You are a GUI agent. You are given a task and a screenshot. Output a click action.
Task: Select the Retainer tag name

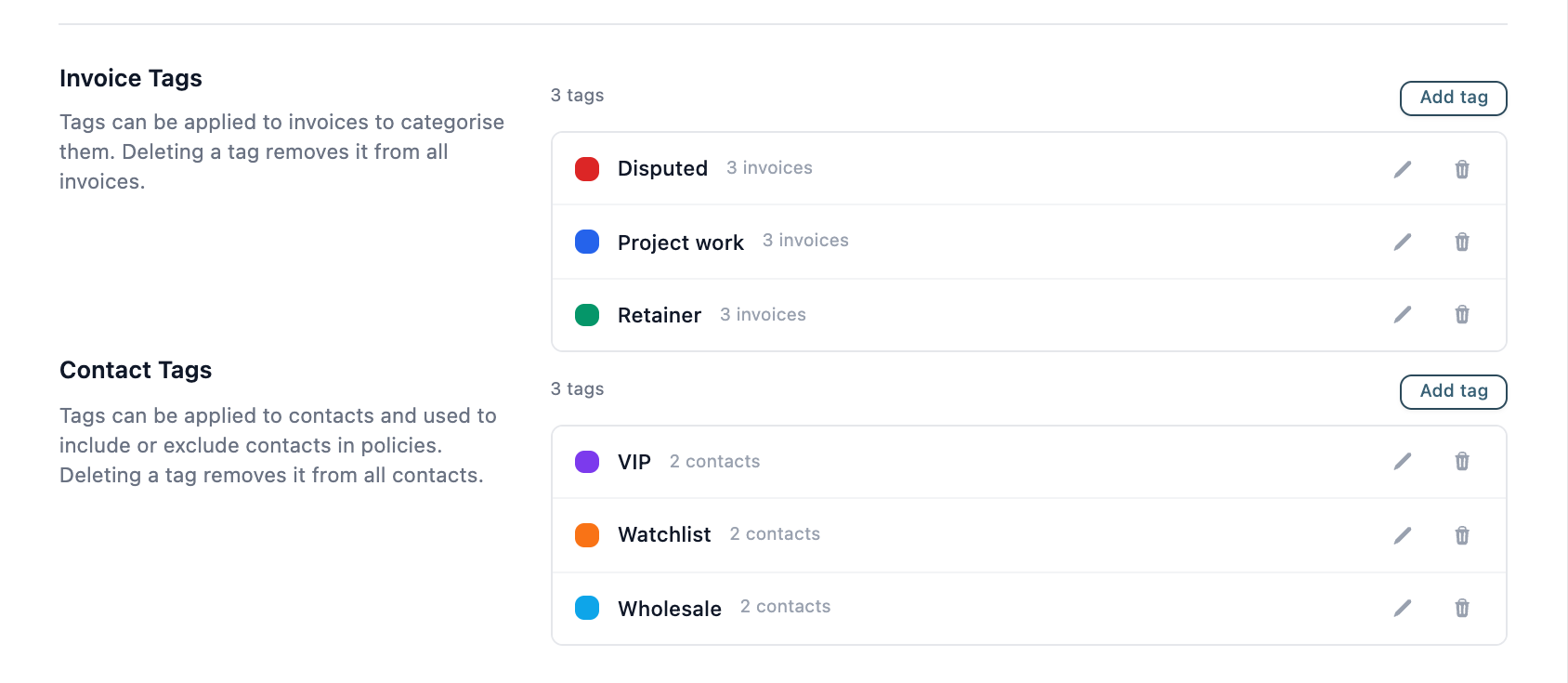click(x=660, y=315)
